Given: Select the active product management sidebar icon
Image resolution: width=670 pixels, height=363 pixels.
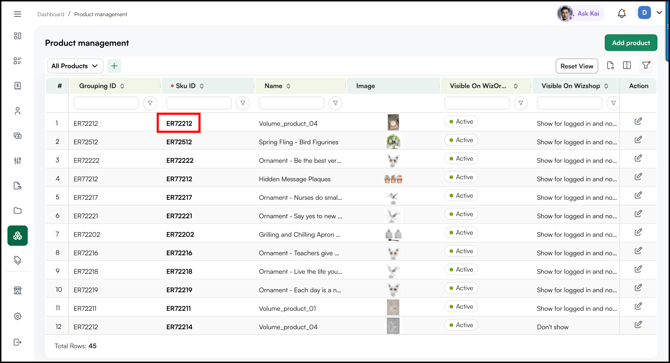Looking at the screenshot, I should pos(18,235).
